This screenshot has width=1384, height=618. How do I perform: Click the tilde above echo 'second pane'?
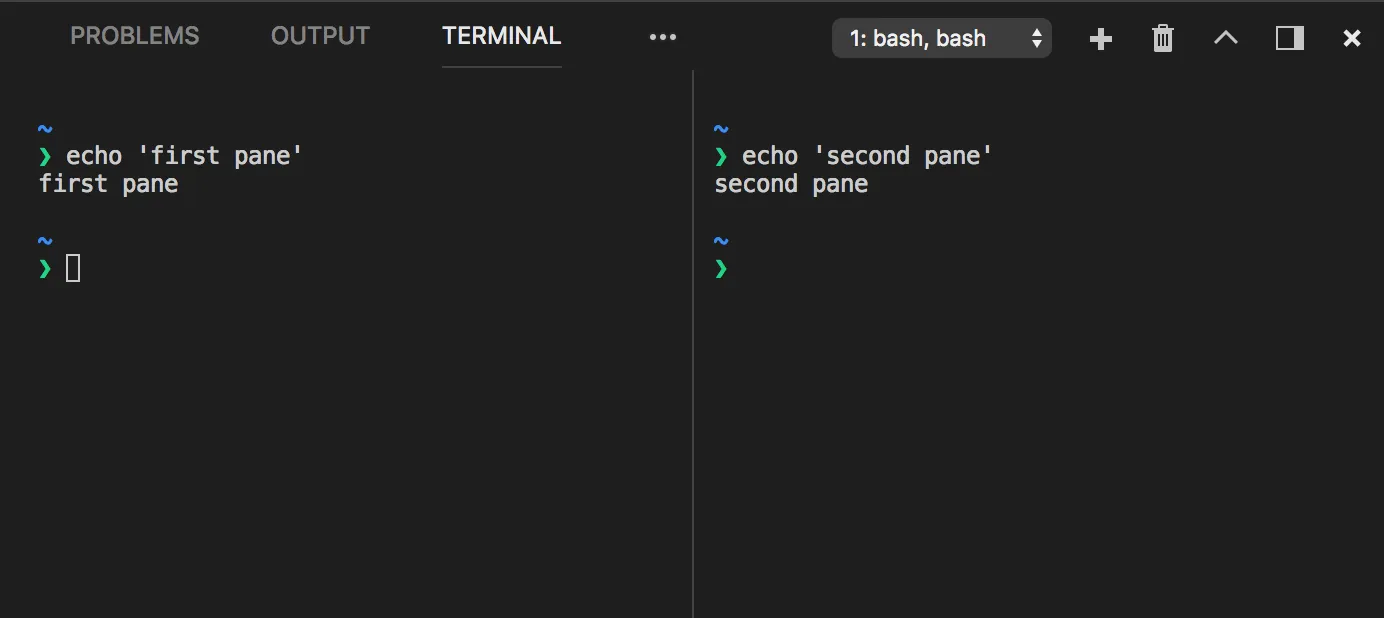(721, 129)
